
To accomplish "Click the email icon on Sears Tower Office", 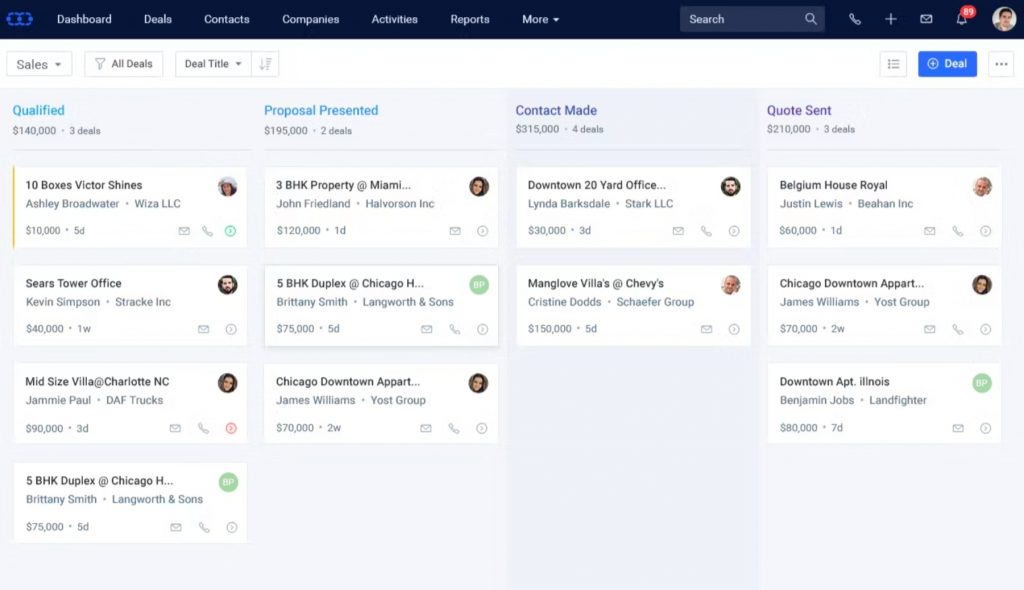I will pyautogui.click(x=204, y=329).
